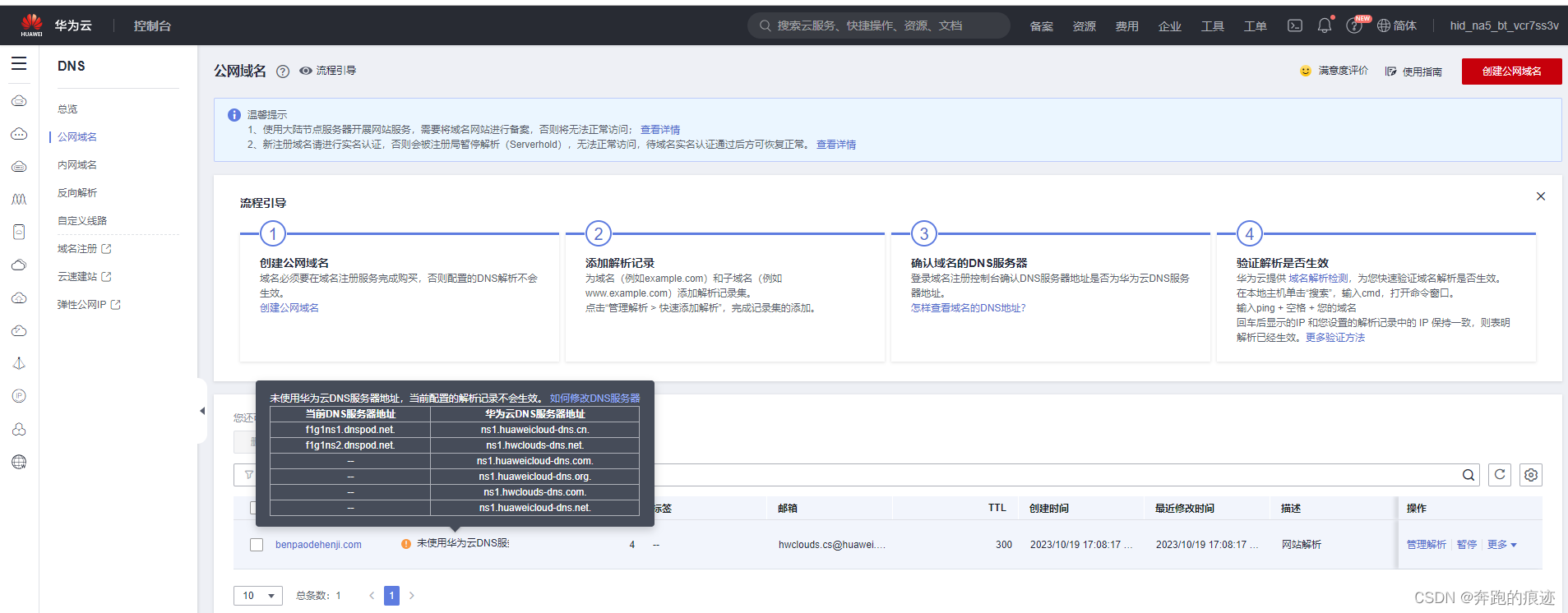
Task: Expand the 更多 dropdown in the row
Action: click(1501, 545)
